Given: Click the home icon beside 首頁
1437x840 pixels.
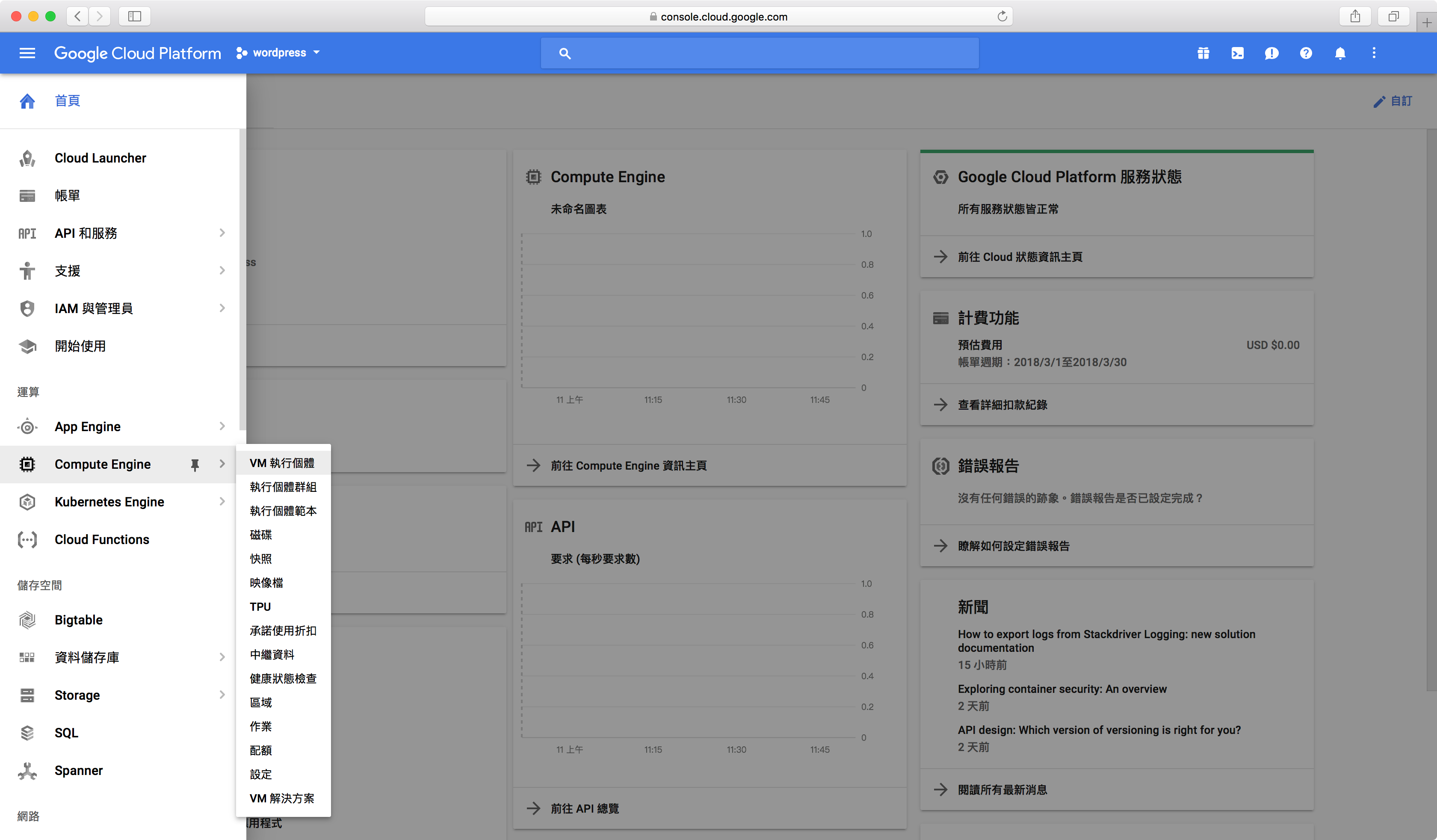Looking at the screenshot, I should pos(27,101).
